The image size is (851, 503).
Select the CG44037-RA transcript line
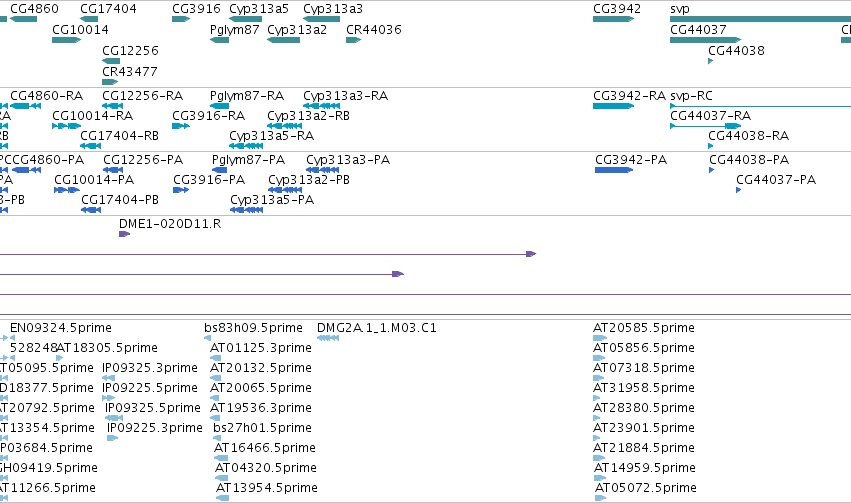click(x=706, y=126)
